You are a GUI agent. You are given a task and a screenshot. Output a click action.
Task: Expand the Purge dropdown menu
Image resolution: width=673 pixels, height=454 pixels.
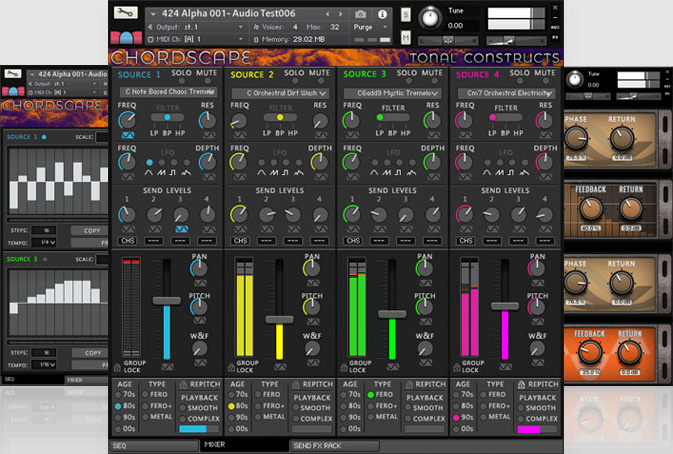pyautogui.click(x=381, y=27)
